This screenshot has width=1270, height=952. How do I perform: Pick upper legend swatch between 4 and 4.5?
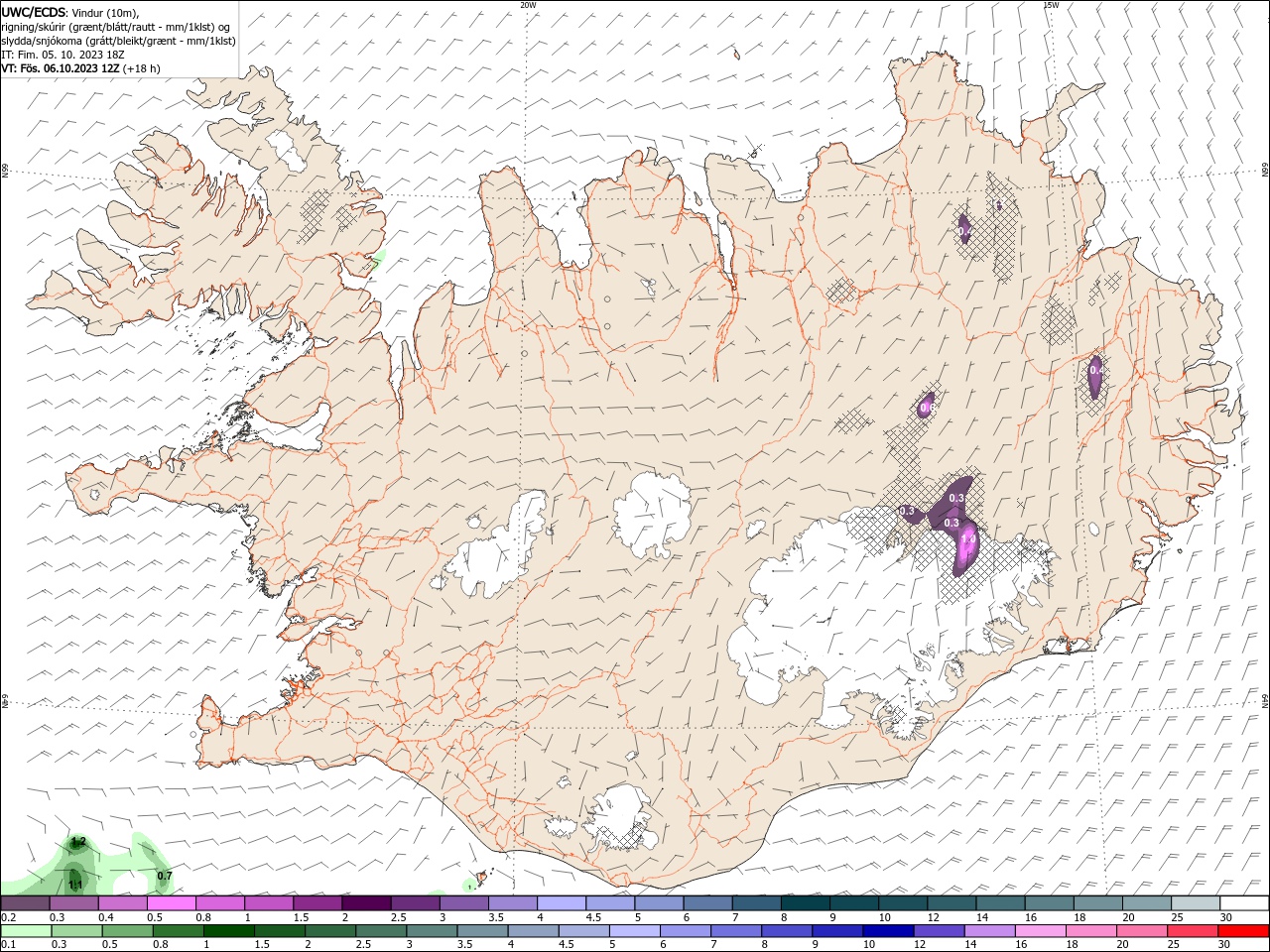562,902
